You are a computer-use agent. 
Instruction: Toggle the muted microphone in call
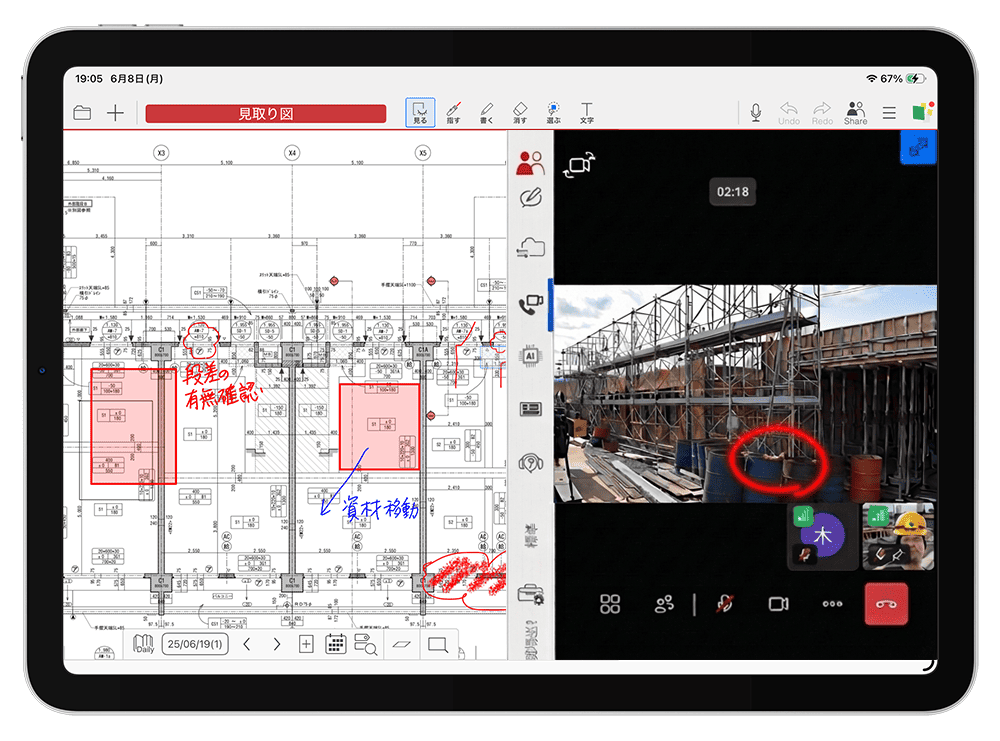click(724, 604)
